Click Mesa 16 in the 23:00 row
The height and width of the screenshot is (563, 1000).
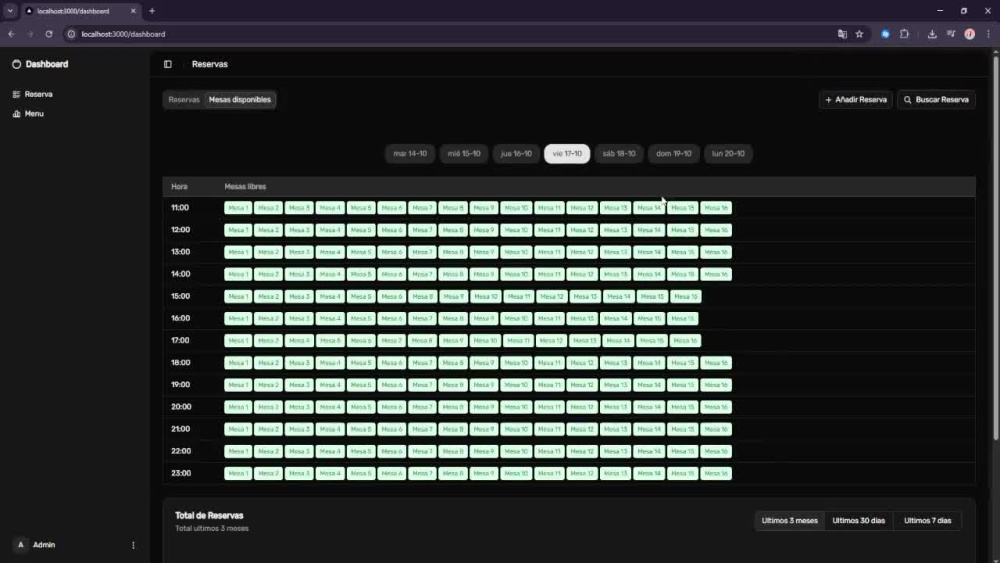(x=716, y=474)
